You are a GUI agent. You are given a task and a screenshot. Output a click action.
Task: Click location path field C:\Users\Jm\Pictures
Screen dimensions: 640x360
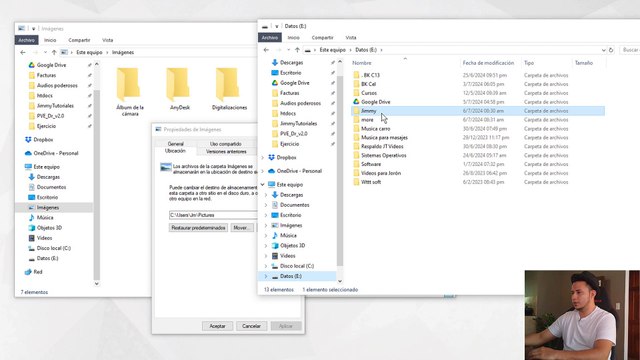pyautogui.click(x=213, y=215)
